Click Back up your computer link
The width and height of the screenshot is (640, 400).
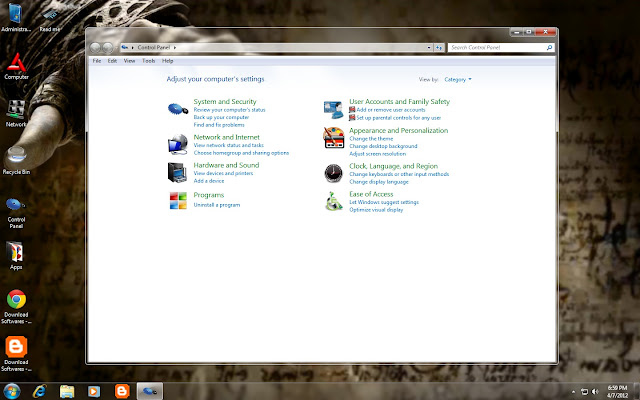[221, 118]
